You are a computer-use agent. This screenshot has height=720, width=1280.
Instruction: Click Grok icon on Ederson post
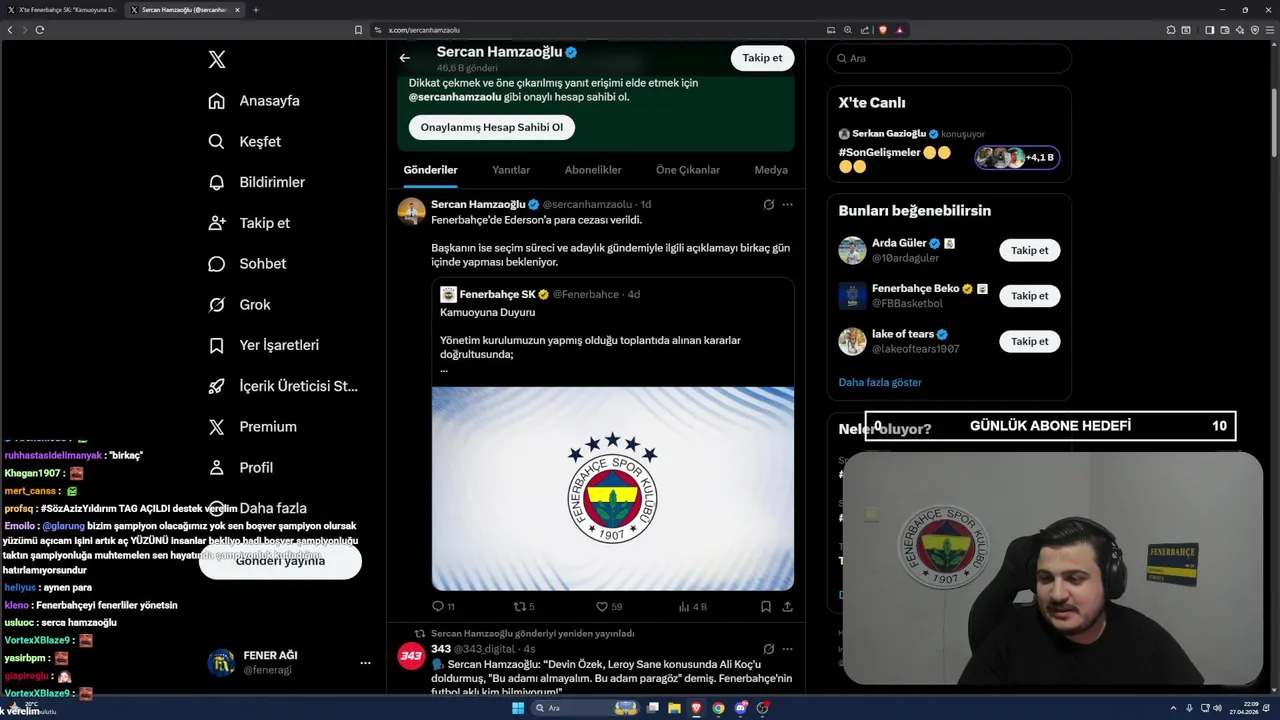click(768, 205)
